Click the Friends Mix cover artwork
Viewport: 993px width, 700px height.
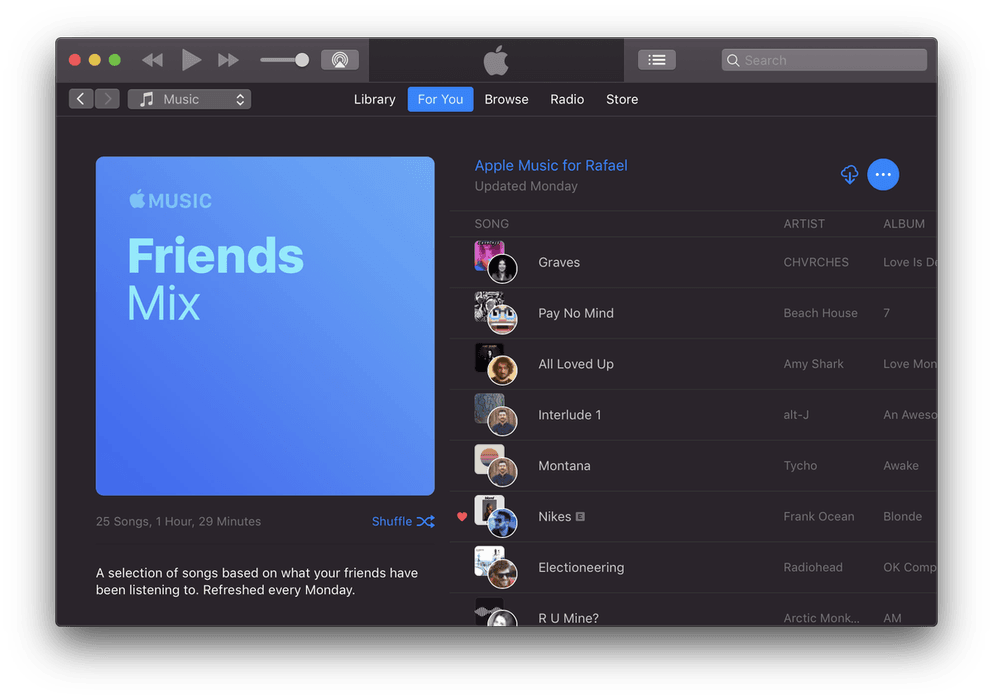point(265,326)
